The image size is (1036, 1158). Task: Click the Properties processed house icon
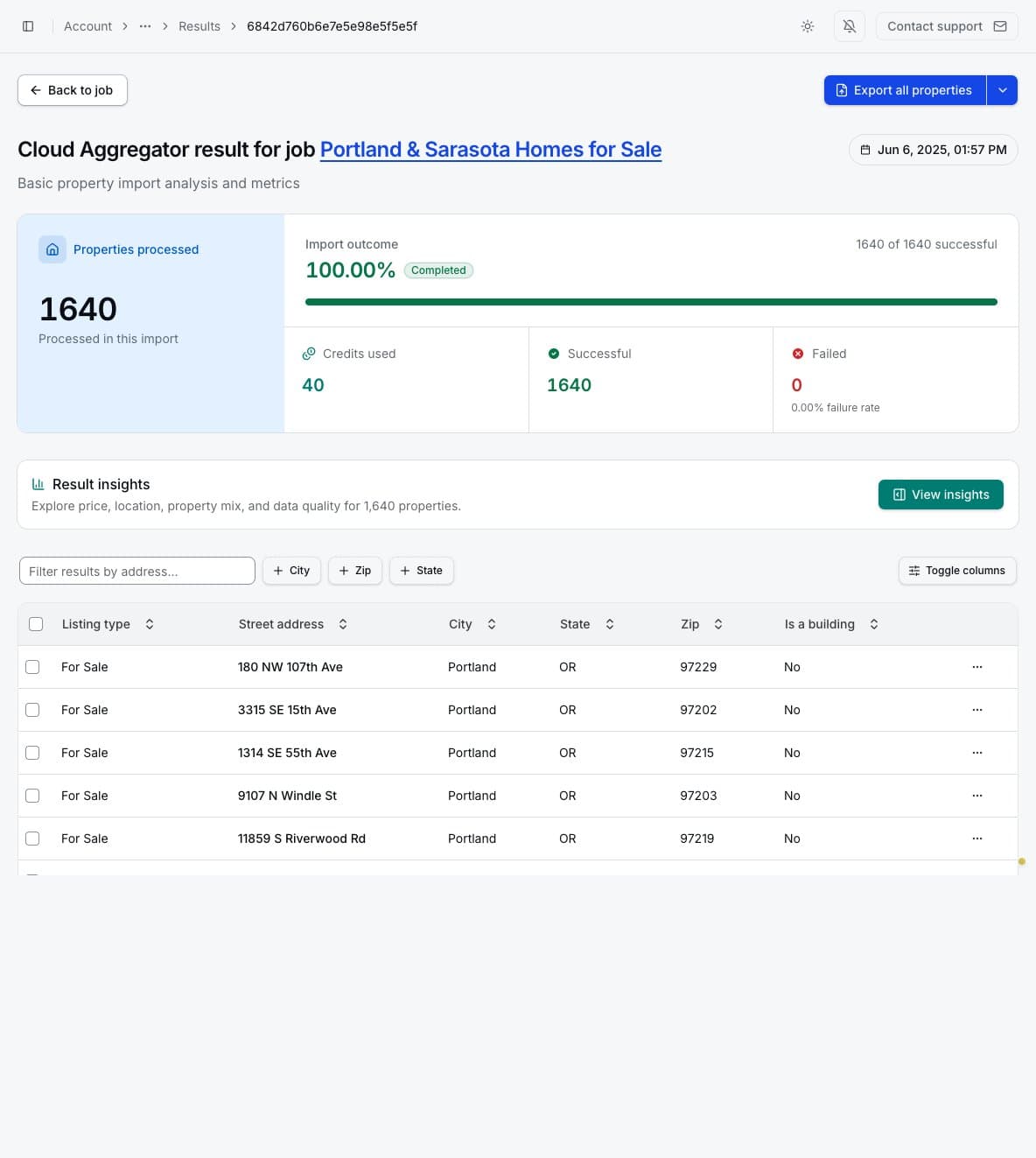click(52, 249)
